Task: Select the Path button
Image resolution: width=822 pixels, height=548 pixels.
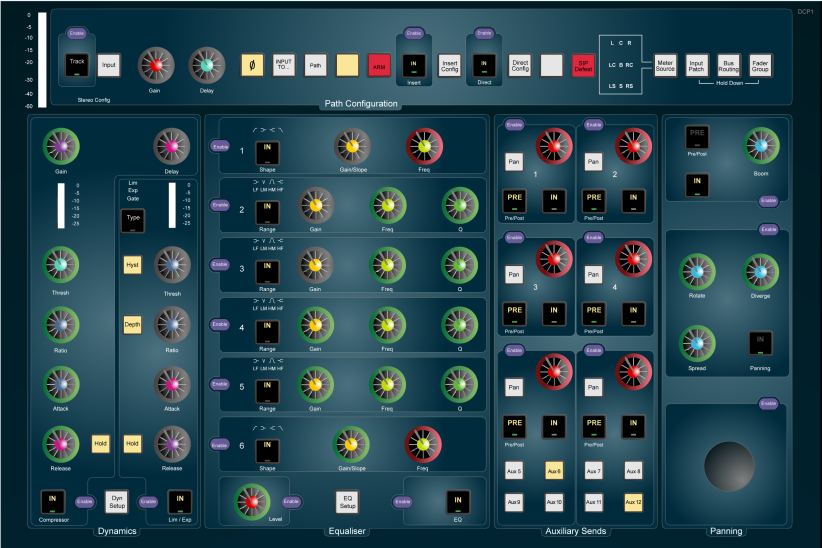Action: (315, 66)
